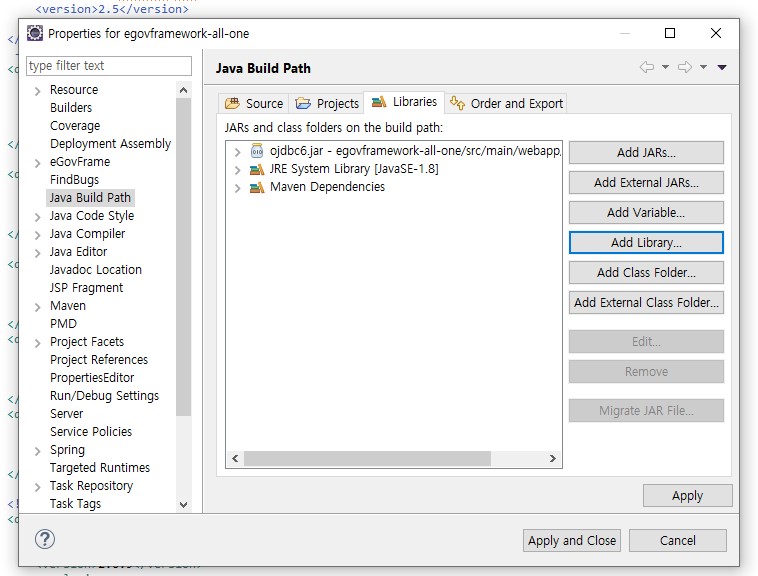Screen dimensions: 758x576
Task: Click the Add Library... button
Action: pos(646,243)
